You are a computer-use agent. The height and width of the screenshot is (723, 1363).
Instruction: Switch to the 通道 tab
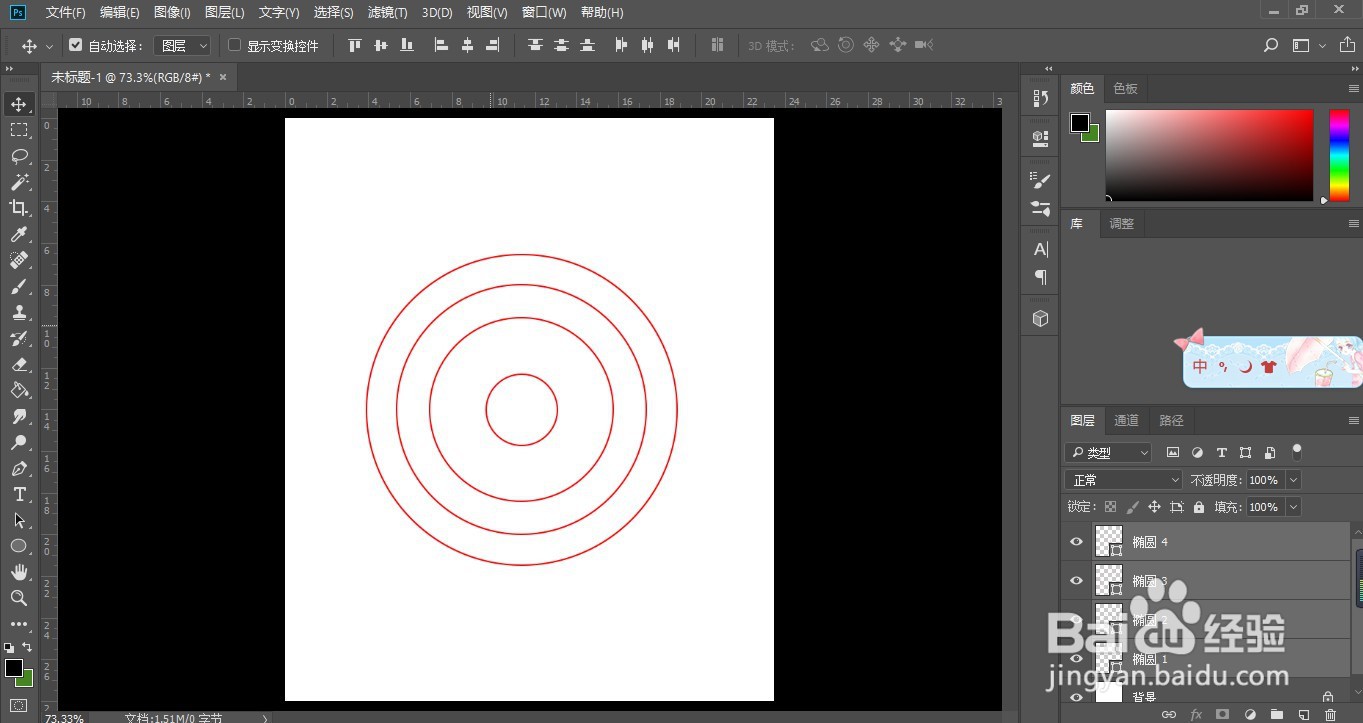coord(1126,420)
